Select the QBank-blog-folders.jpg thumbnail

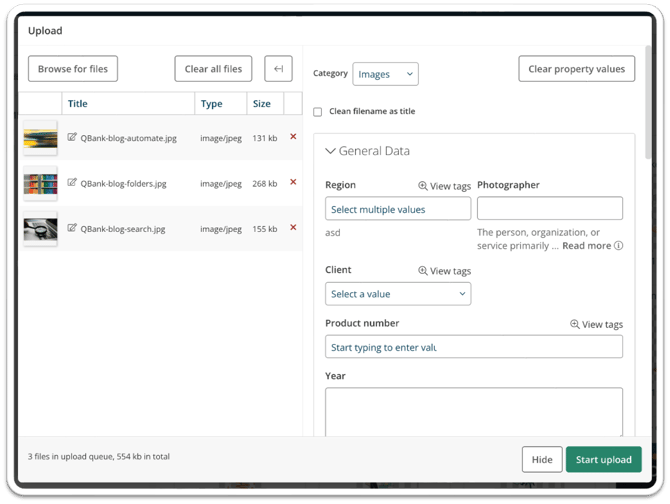click(x=41, y=184)
